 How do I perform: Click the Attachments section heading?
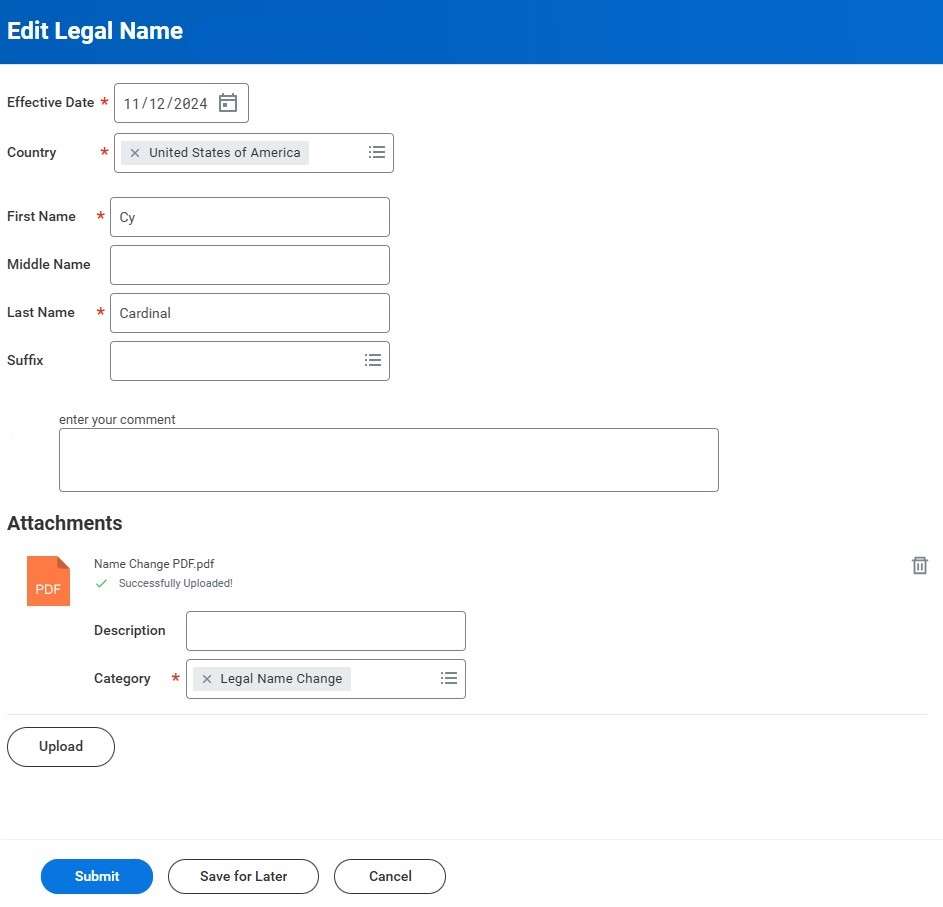(64, 523)
